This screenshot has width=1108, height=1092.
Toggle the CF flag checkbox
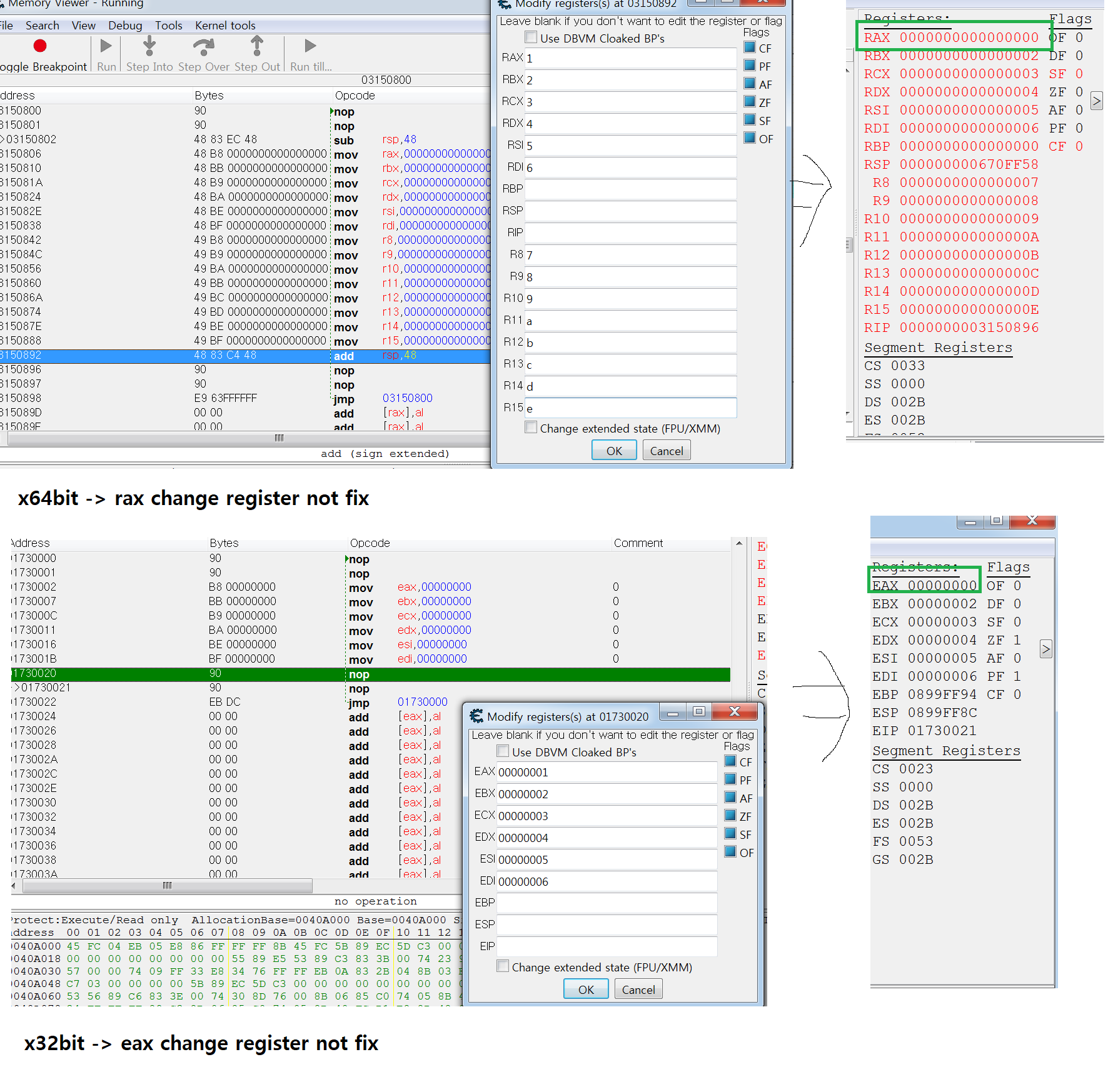pos(749,48)
